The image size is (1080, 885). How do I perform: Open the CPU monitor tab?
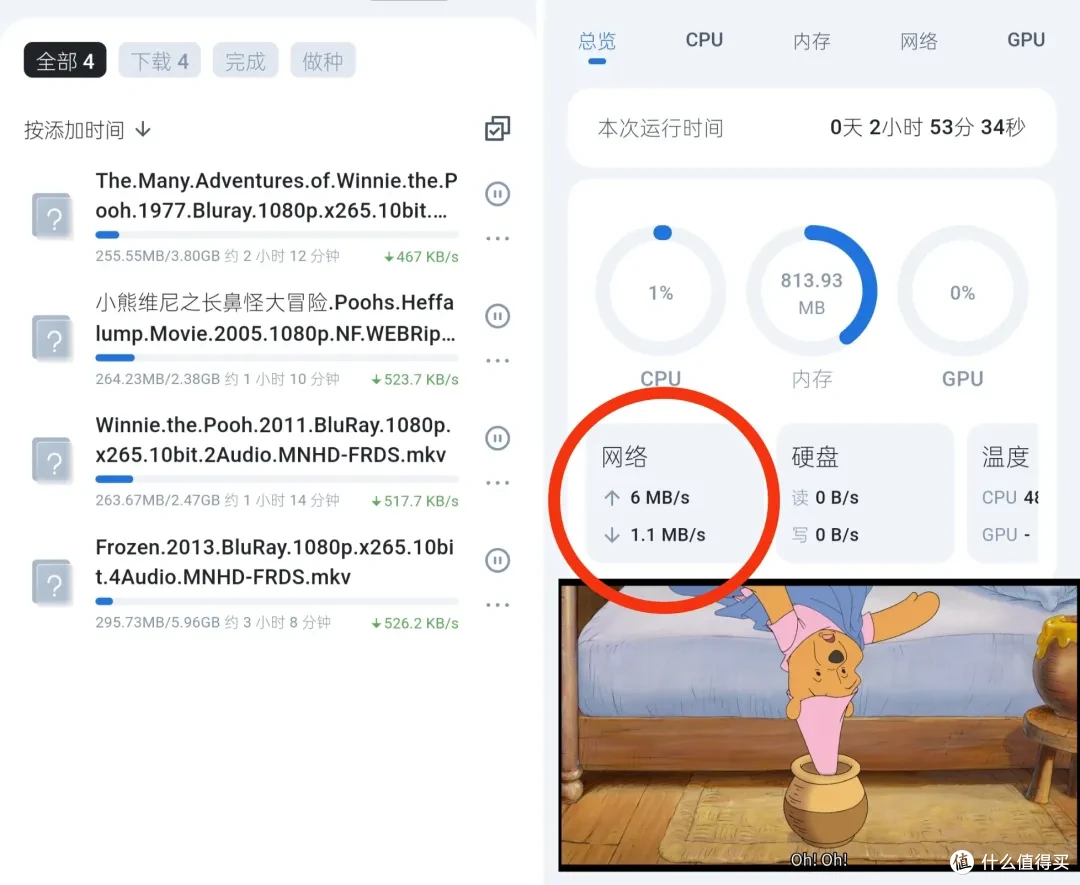(704, 40)
